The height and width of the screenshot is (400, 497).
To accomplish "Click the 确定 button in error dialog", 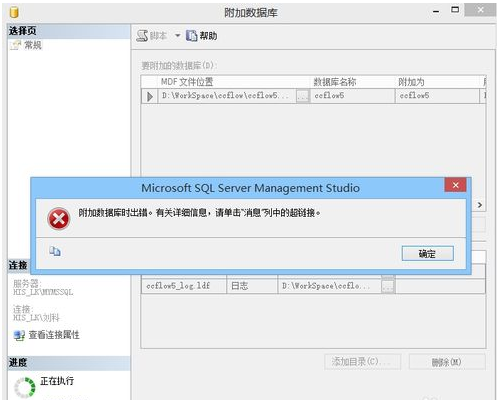I will [427, 254].
